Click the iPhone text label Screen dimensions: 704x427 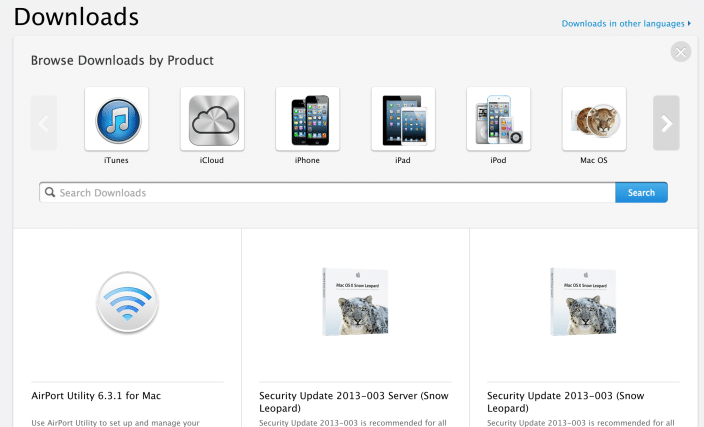point(307,160)
